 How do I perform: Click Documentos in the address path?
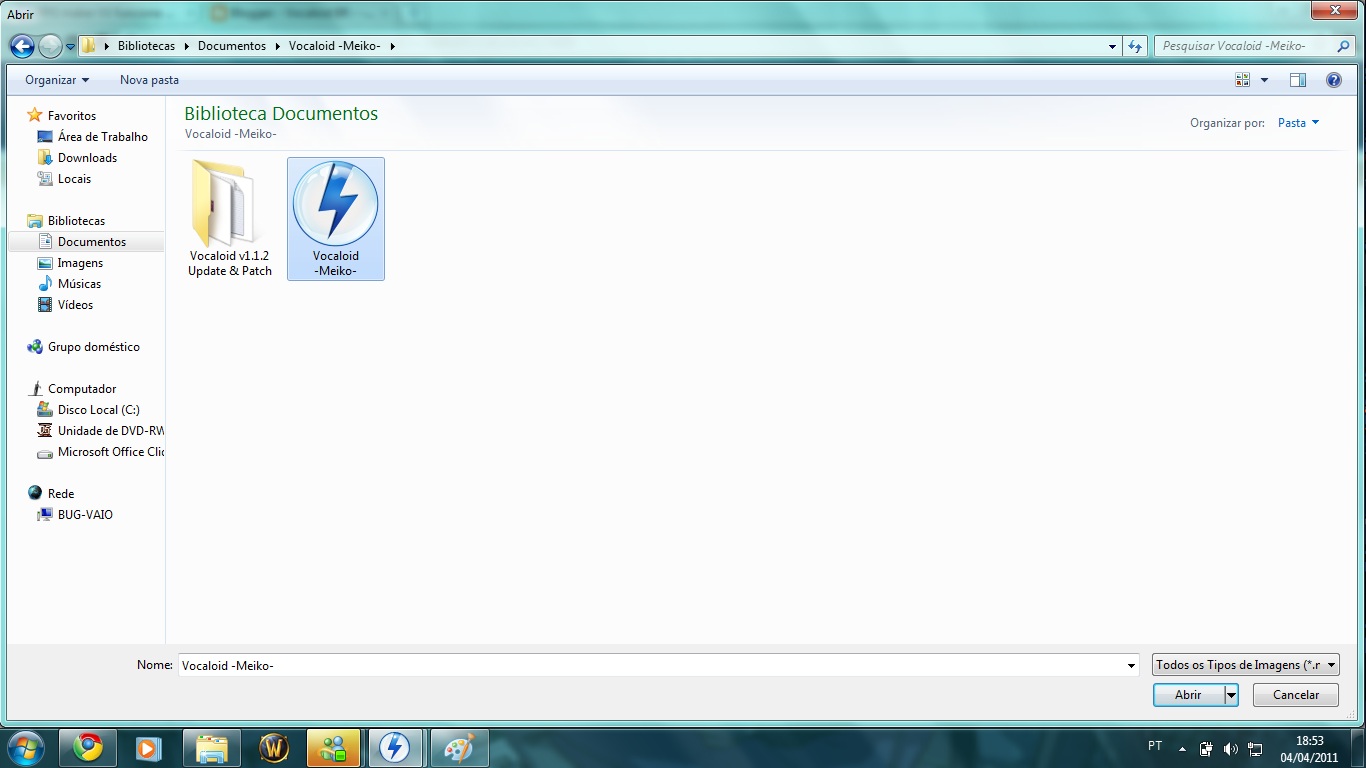(232, 46)
